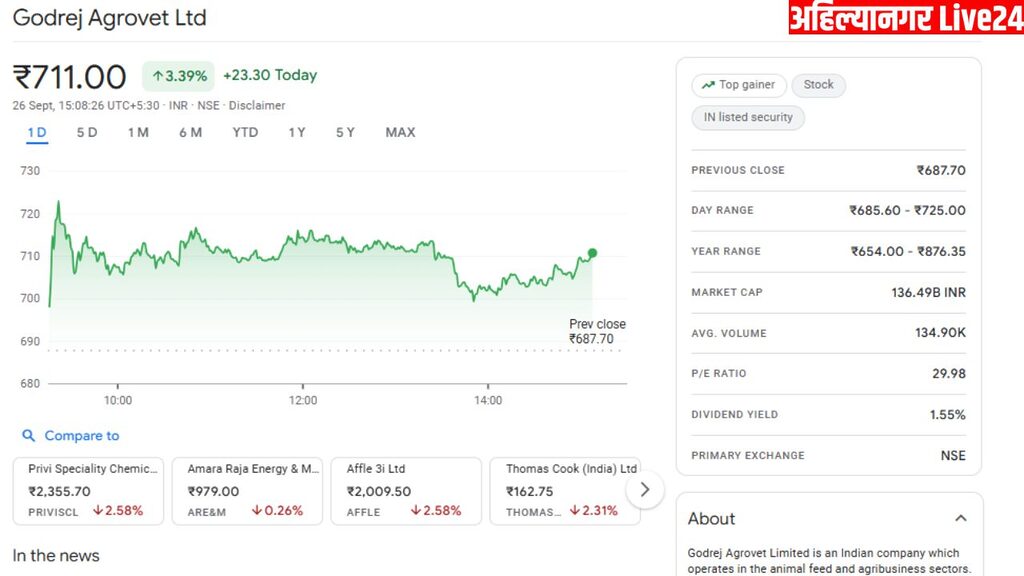Click the green current-price dot on chart
Viewport: 1024px width, 576px height.
[x=592, y=253]
